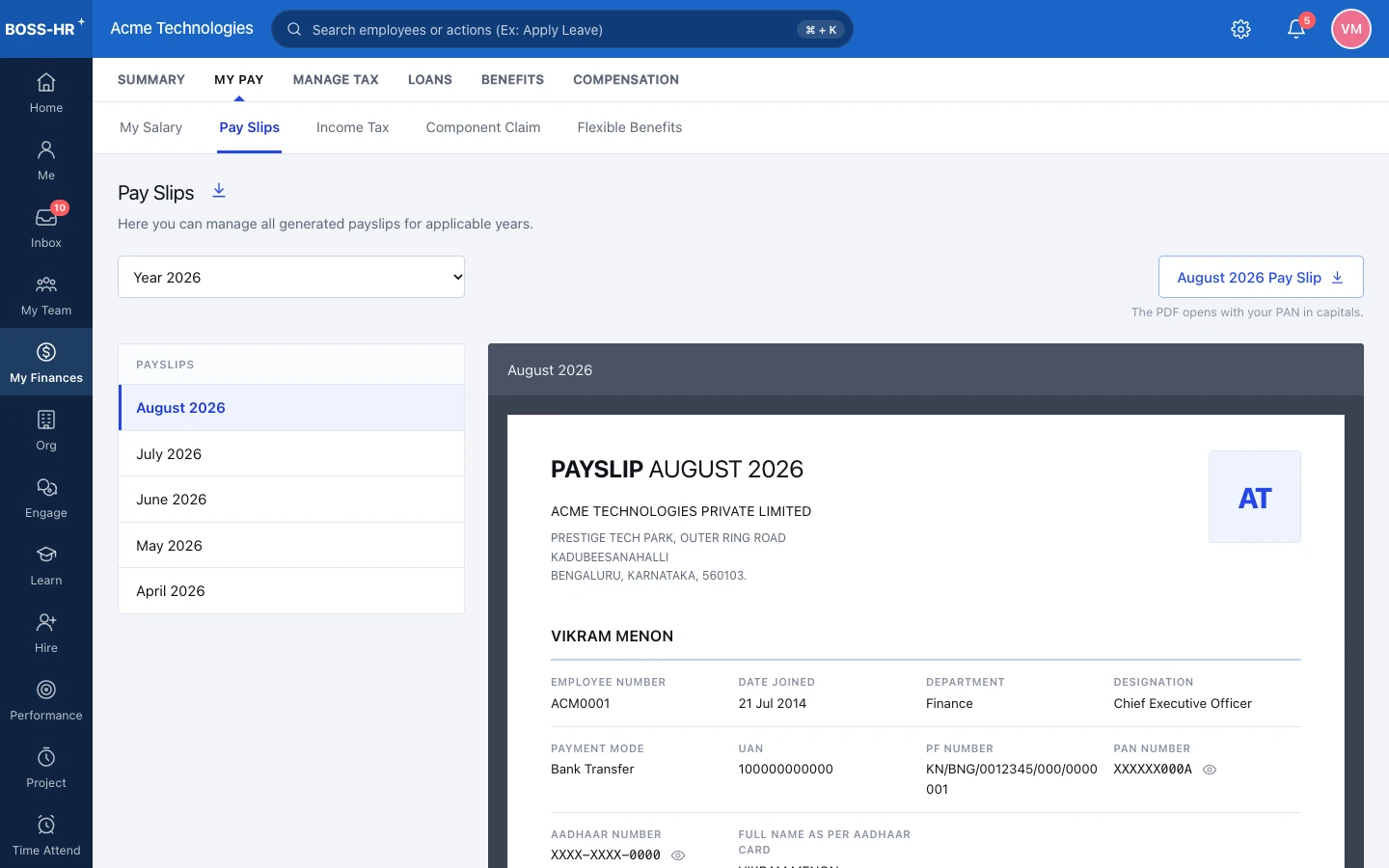
Task: Open the Performance section
Action: coord(46,700)
